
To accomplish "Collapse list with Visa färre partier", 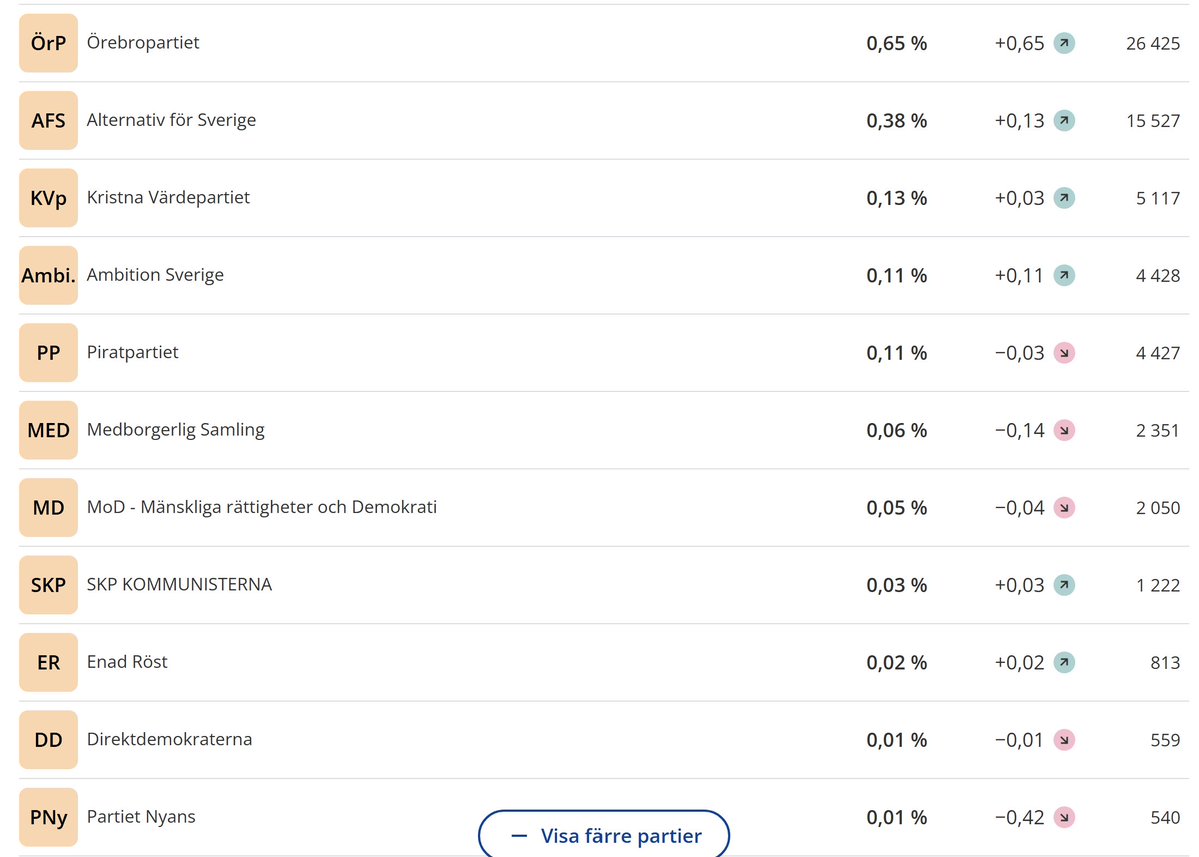I will coord(604,835).
